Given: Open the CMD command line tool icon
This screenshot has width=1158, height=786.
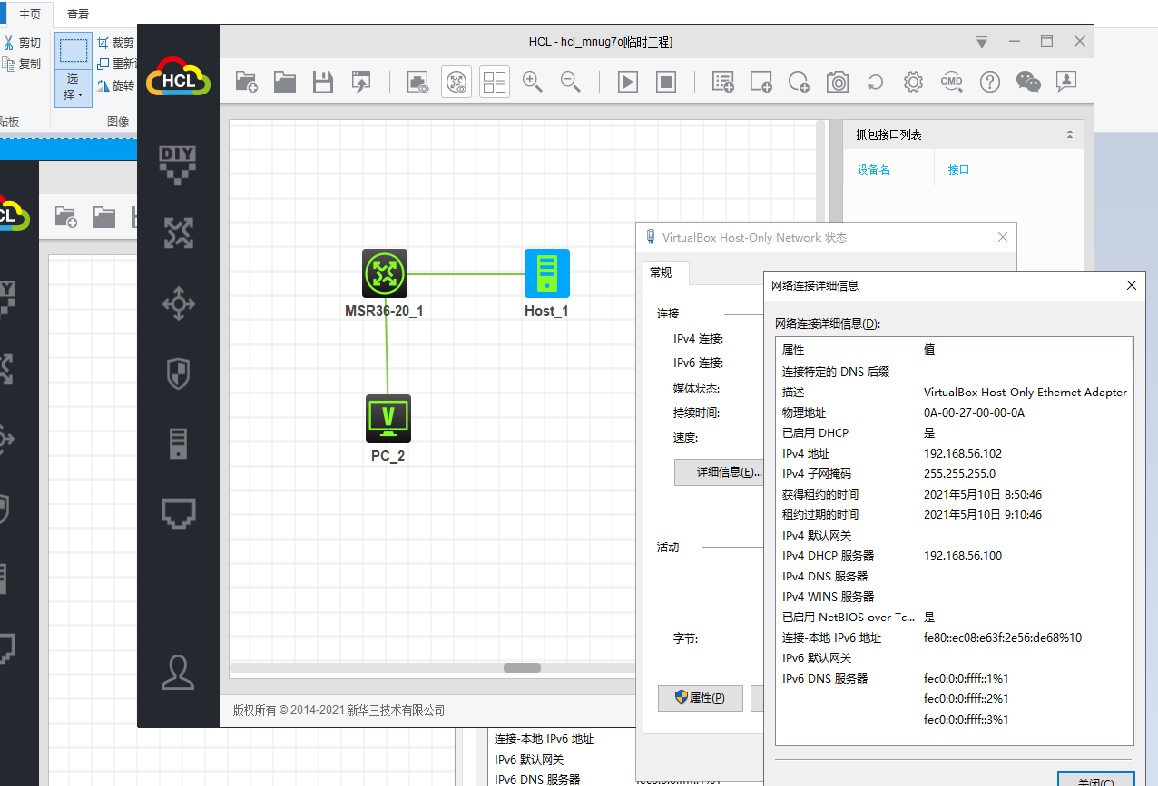Looking at the screenshot, I should click(x=951, y=82).
